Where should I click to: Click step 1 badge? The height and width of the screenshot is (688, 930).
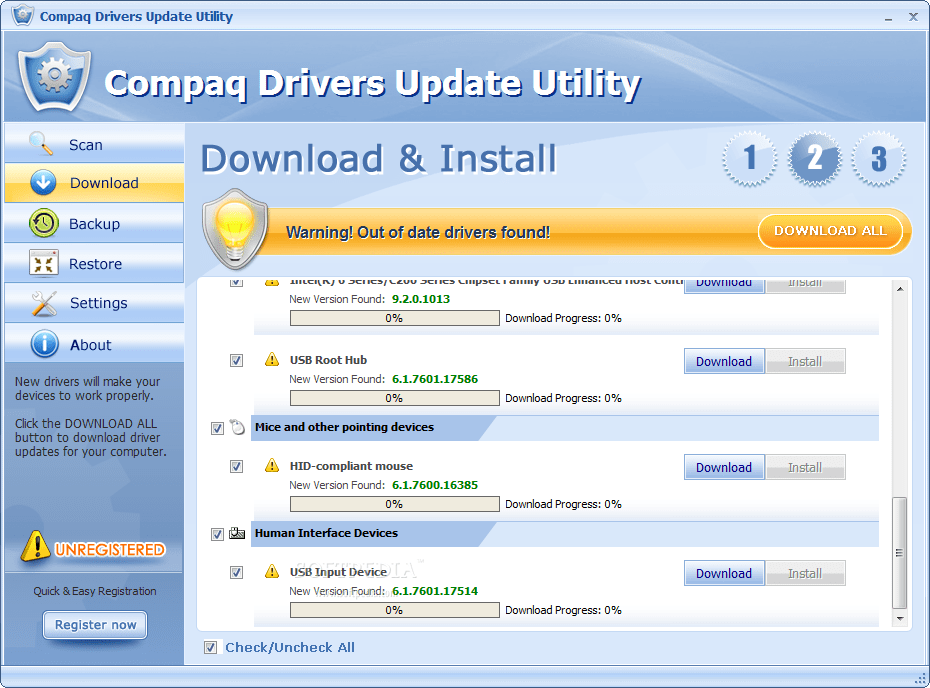[x=750, y=159]
